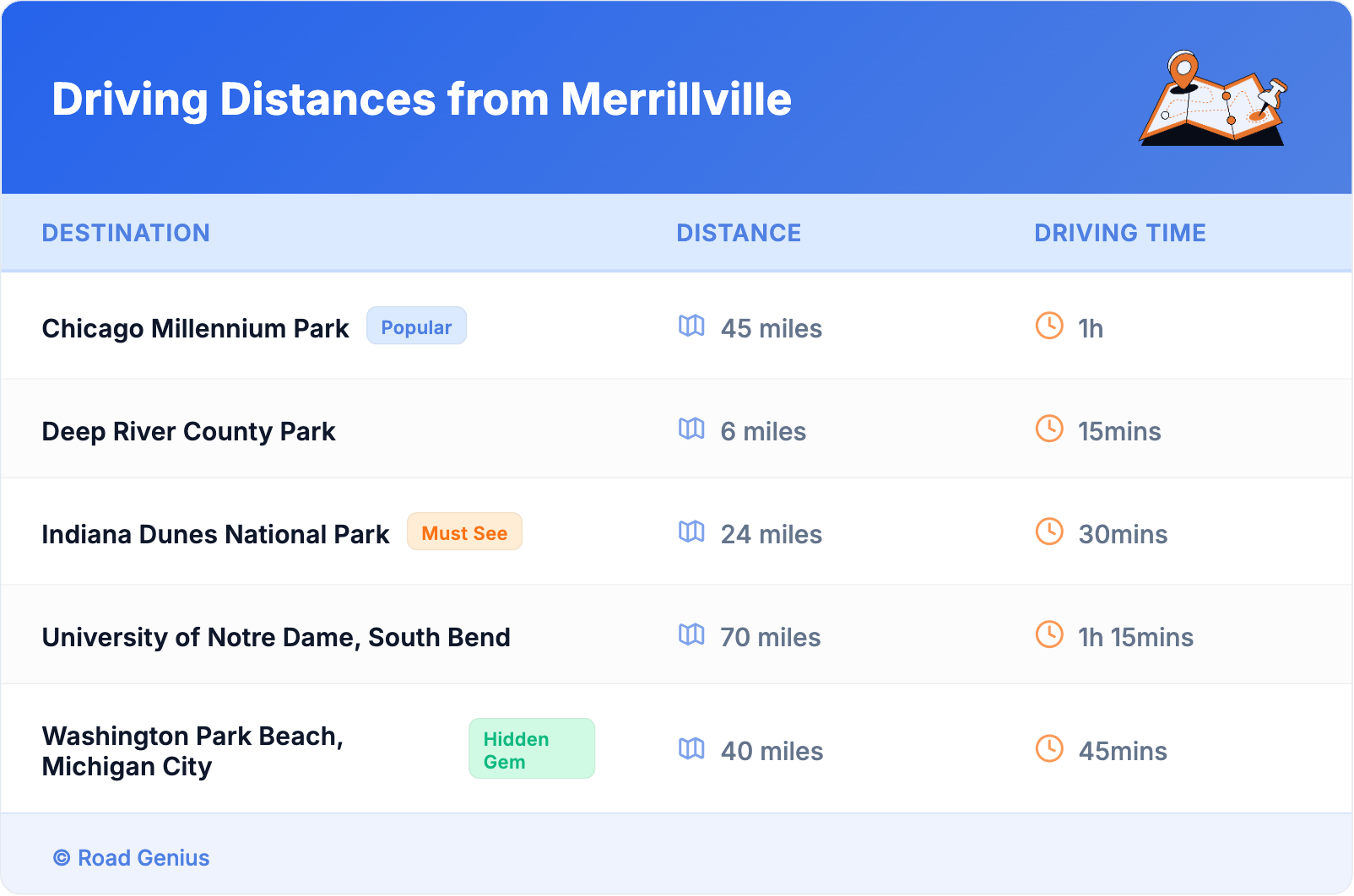Viewport: 1354px width, 896px height.
Task: Click the Destination column header
Action: tap(126, 233)
